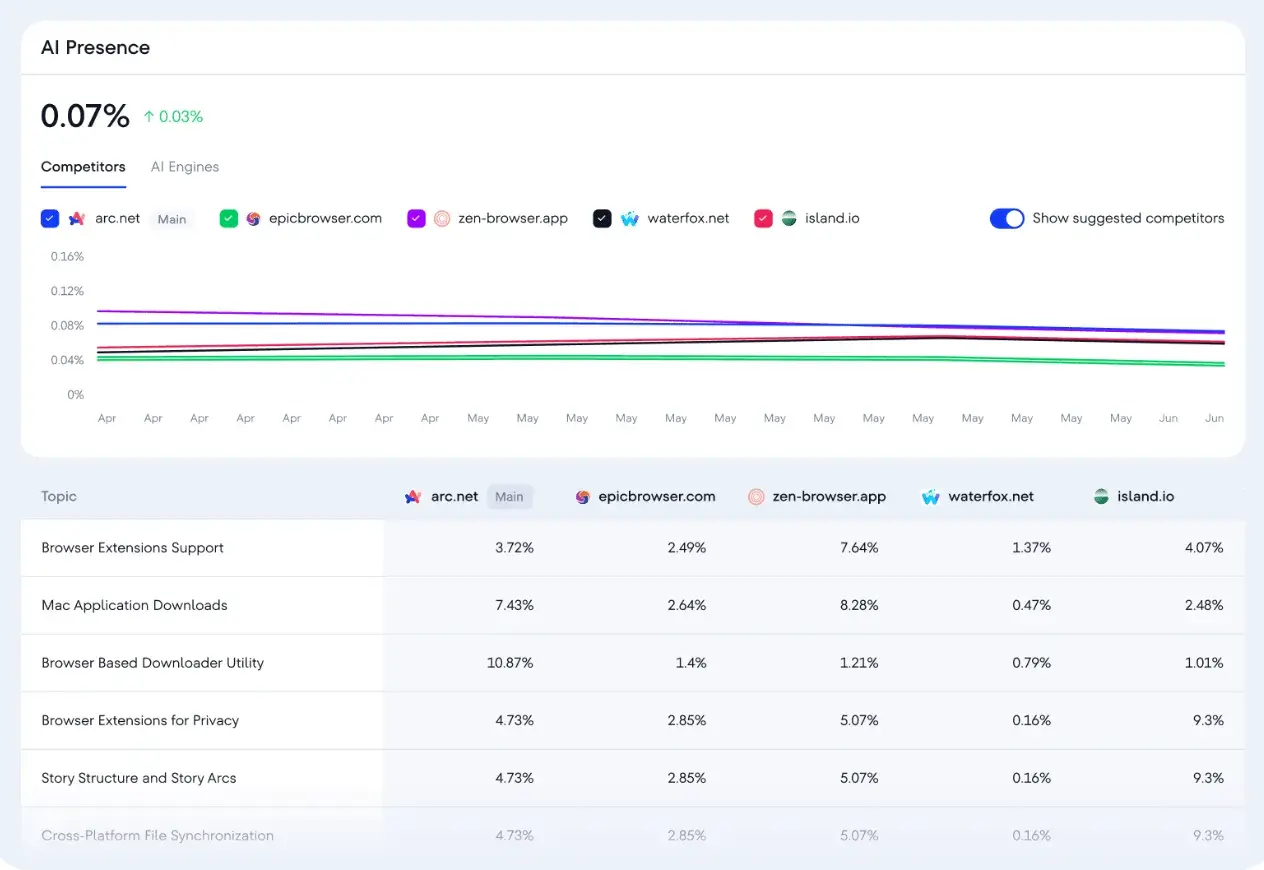Click the epicbrowser.com column header label

pos(657,496)
